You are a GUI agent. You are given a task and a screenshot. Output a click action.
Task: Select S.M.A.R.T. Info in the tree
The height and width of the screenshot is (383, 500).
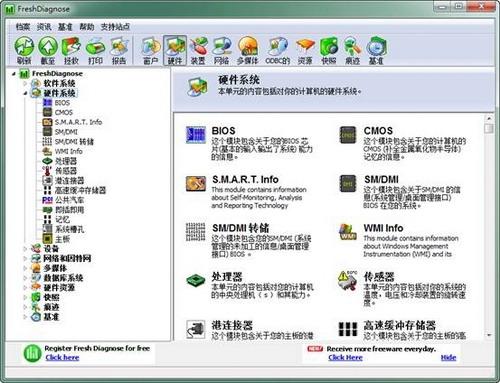(x=78, y=122)
